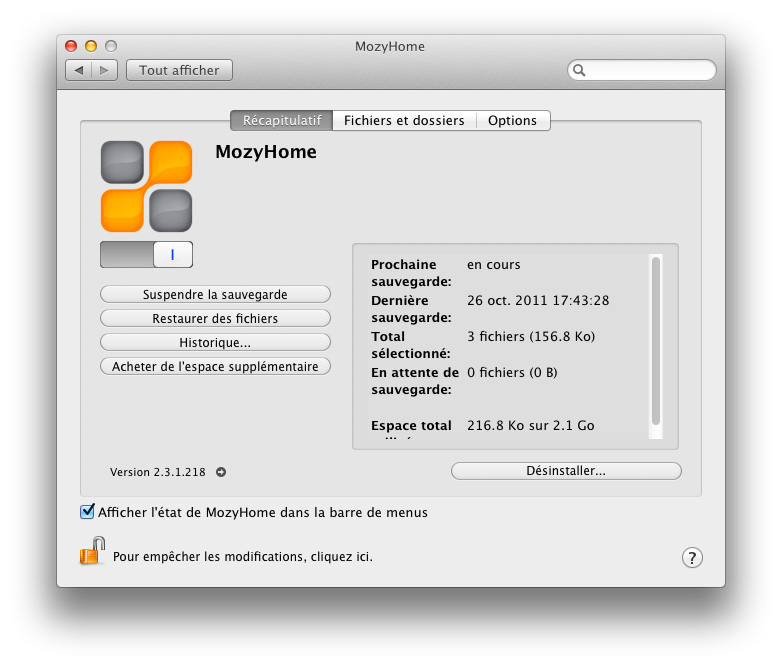Click the 'Dernière sauvegarde:' label
782x666 pixels.
point(411,309)
